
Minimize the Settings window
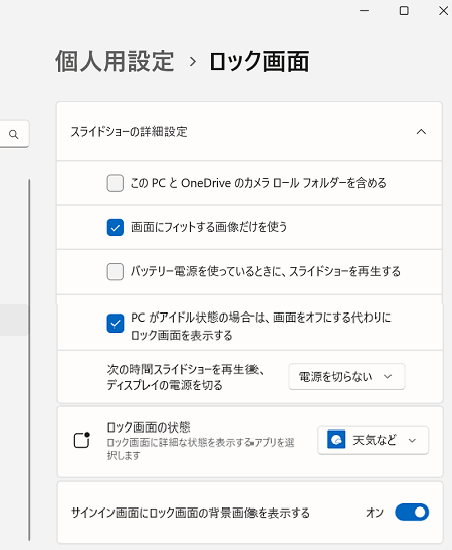365,11
